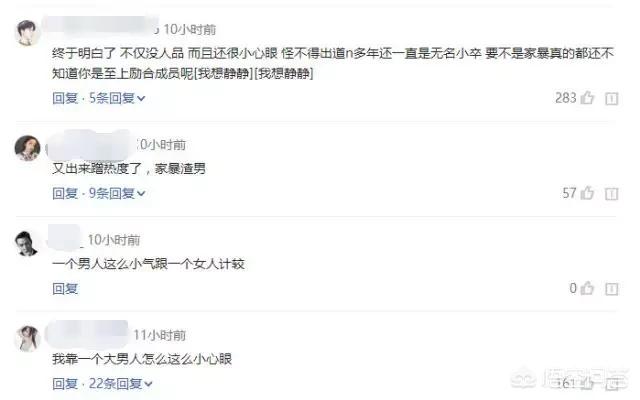Like the comment with 283 likes
The height and width of the screenshot is (400, 640).
point(587,98)
